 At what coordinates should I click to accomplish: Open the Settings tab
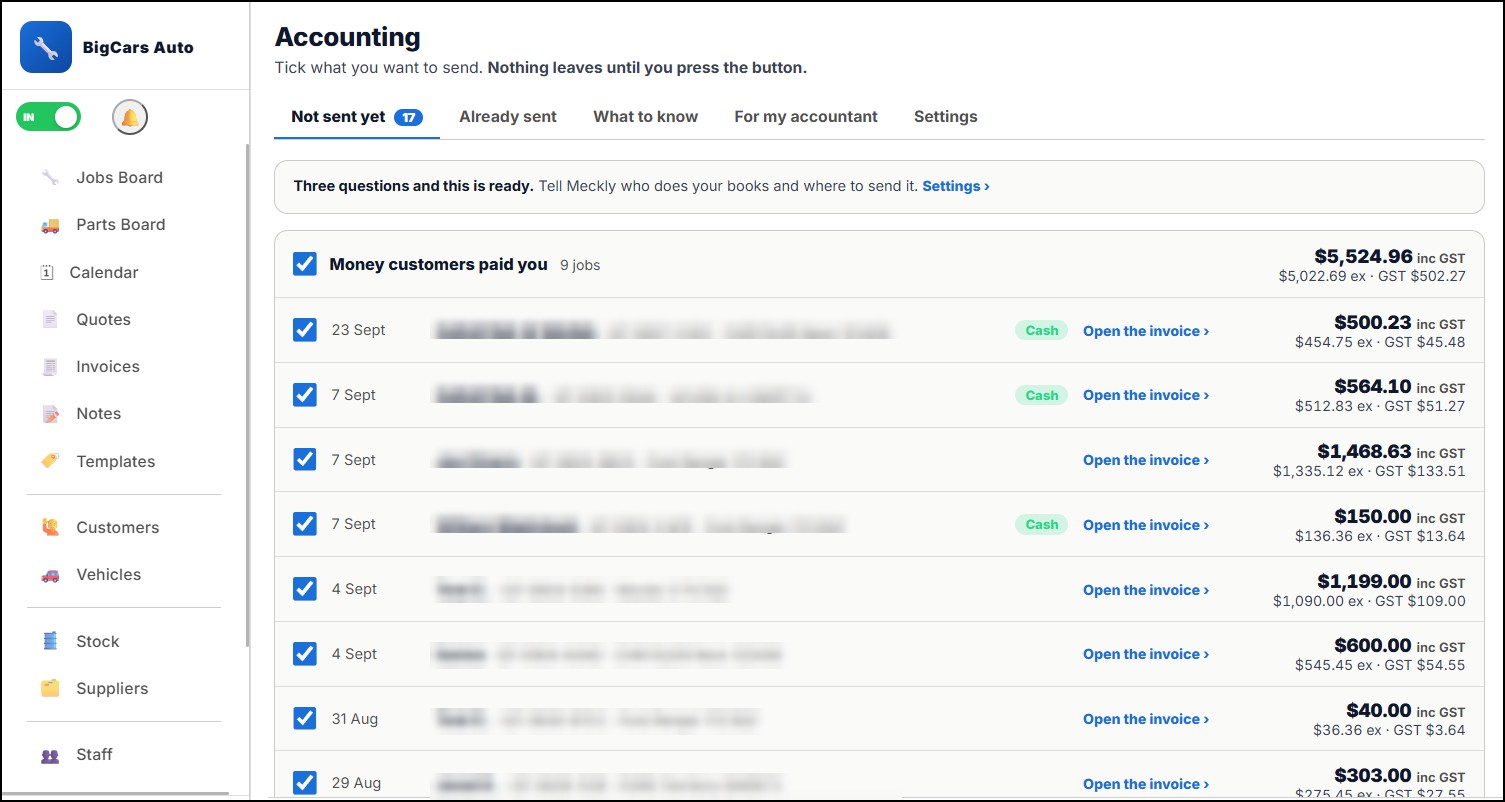pyautogui.click(x=946, y=117)
